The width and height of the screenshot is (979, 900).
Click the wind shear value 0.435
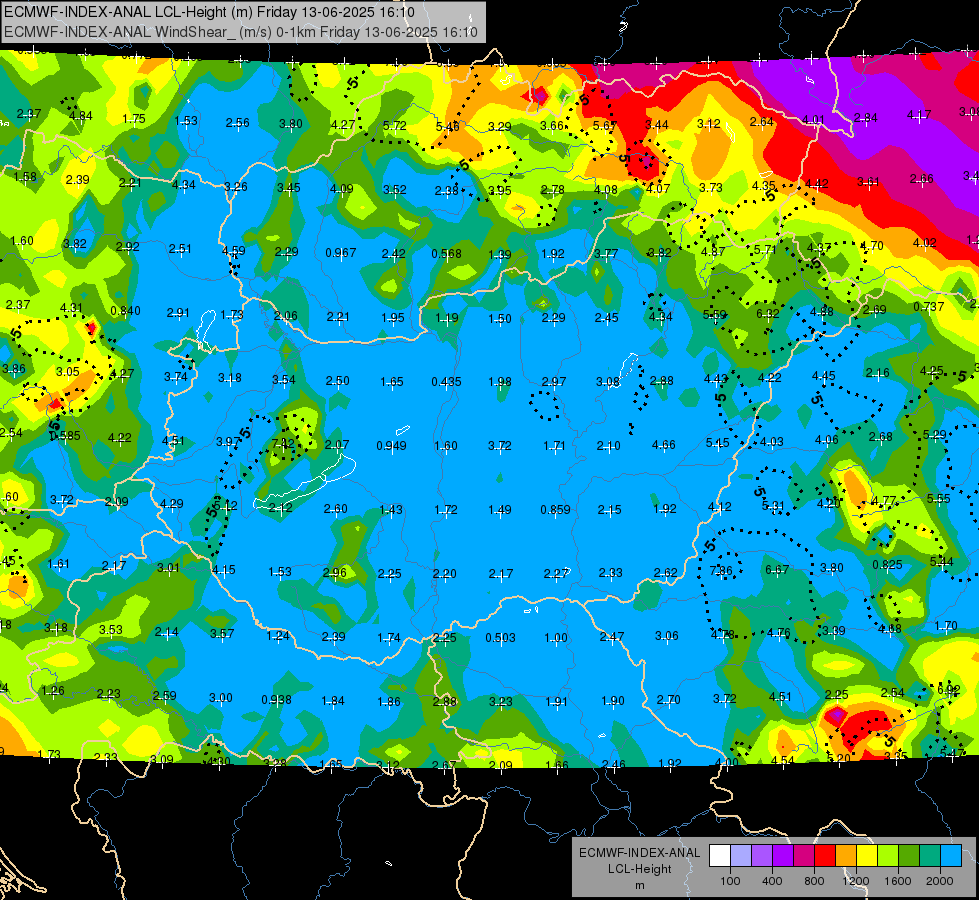click(x=446, y=382)
